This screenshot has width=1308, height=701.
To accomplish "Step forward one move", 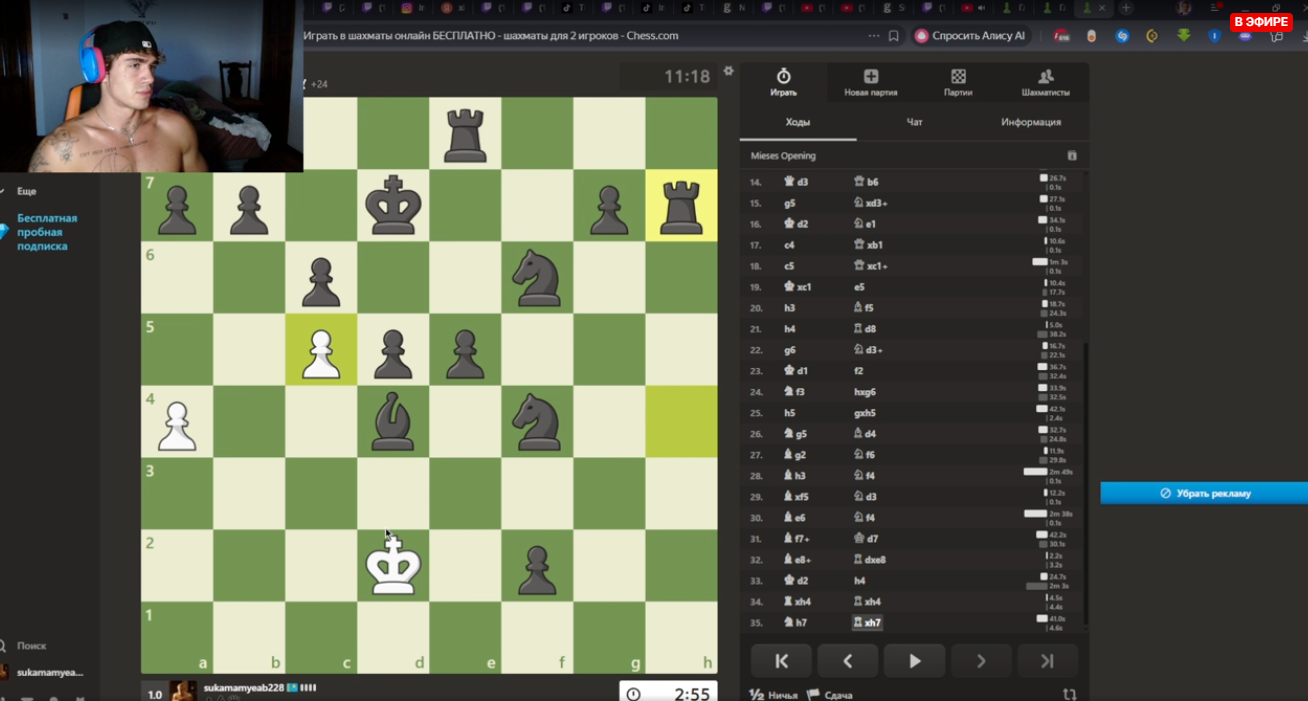I will point(981,661).
